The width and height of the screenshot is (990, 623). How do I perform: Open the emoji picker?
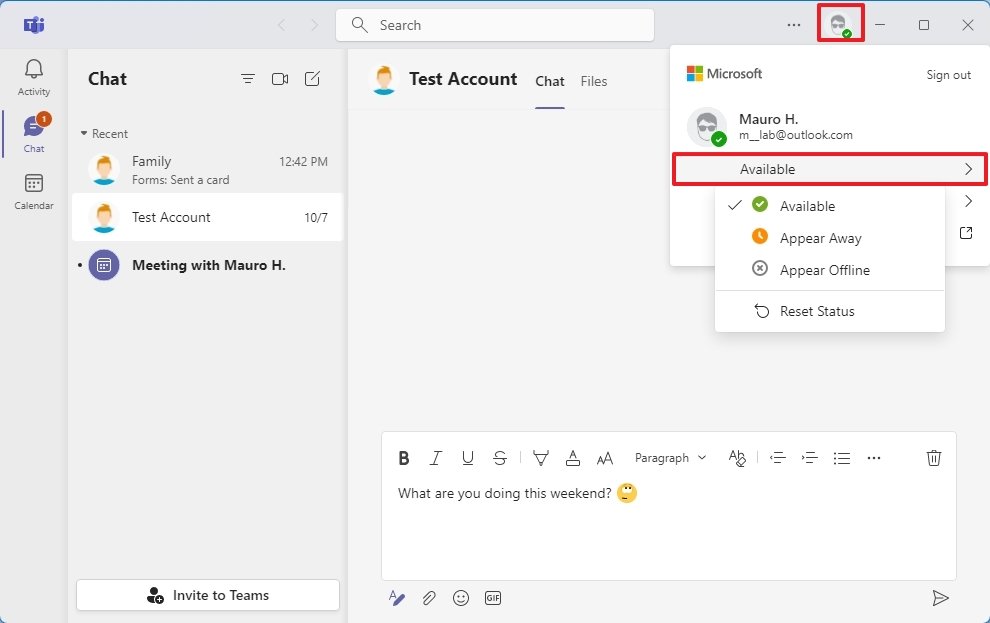pos(461,597)
